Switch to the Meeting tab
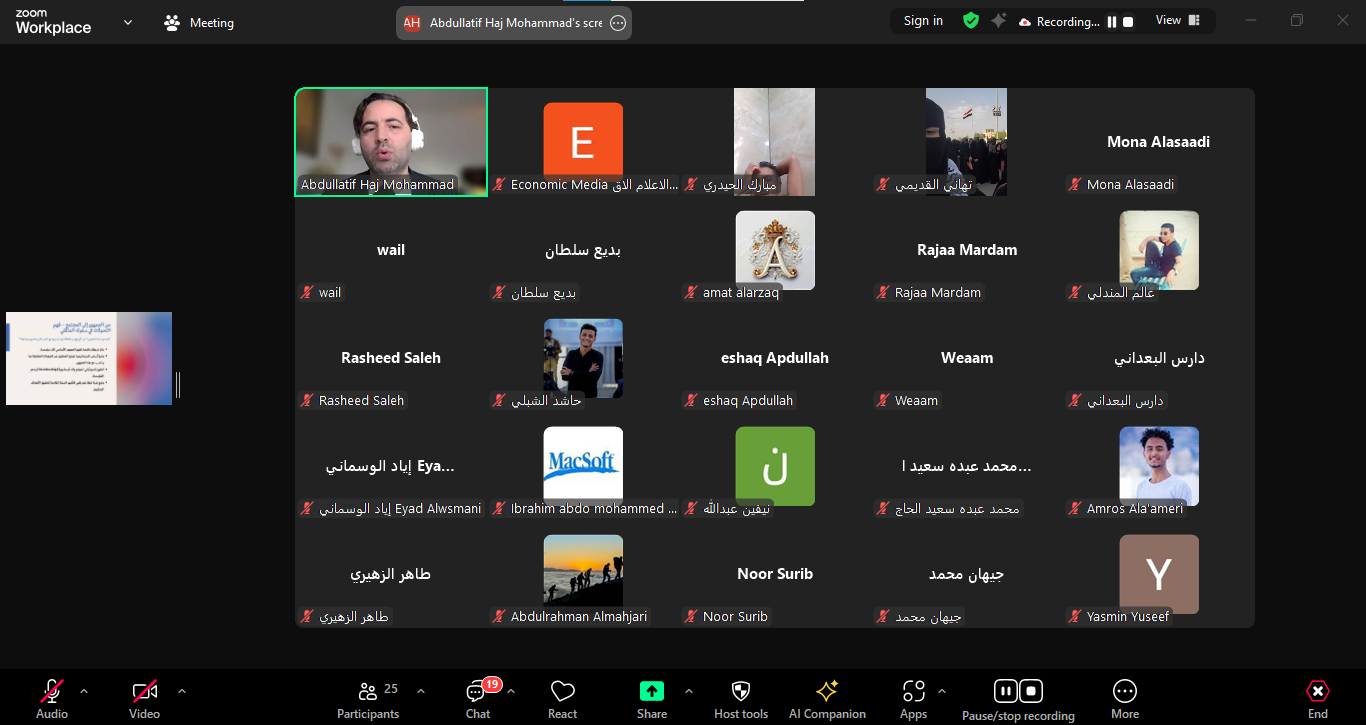Screen dimensions: 1366x725 199,22
